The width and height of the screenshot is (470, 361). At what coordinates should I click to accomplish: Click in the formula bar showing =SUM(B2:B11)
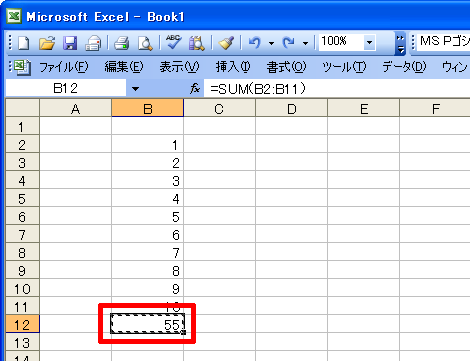[x=337, y=89]
